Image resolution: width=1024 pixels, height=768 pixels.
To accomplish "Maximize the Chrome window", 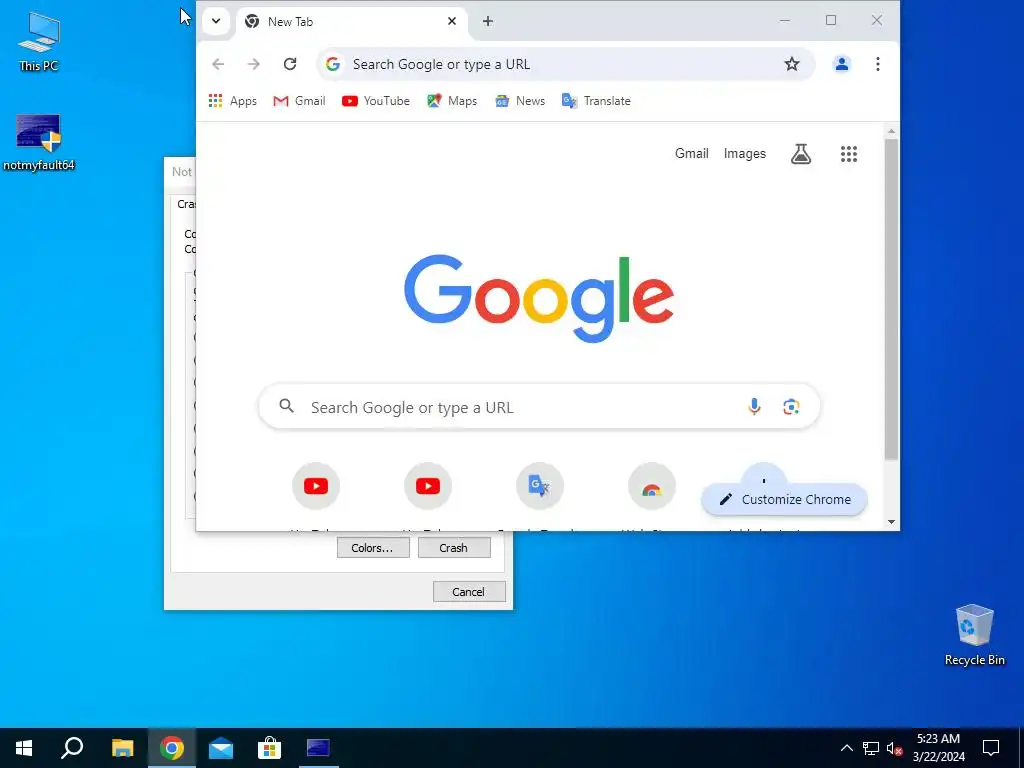I will click(x=831, y=20).
